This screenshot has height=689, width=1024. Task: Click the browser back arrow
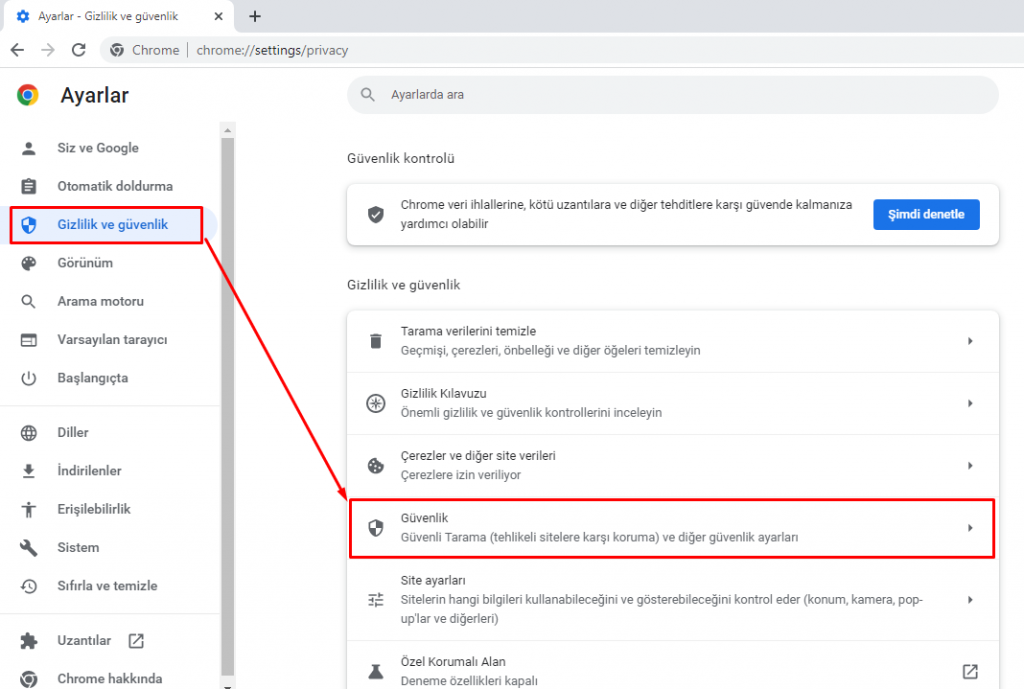click(x=18, y=50)
